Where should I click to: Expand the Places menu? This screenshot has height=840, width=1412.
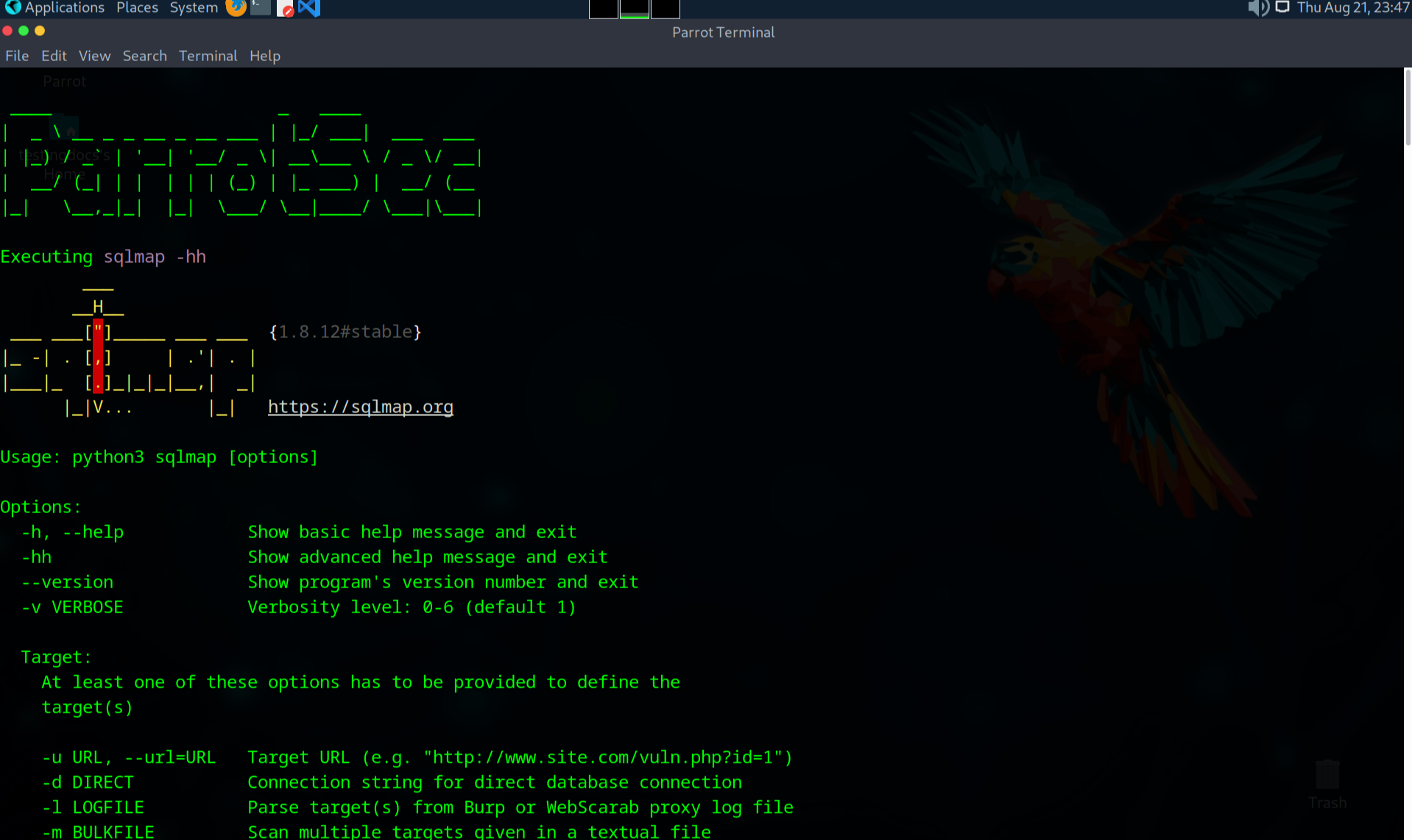click(x=137, y=8)
